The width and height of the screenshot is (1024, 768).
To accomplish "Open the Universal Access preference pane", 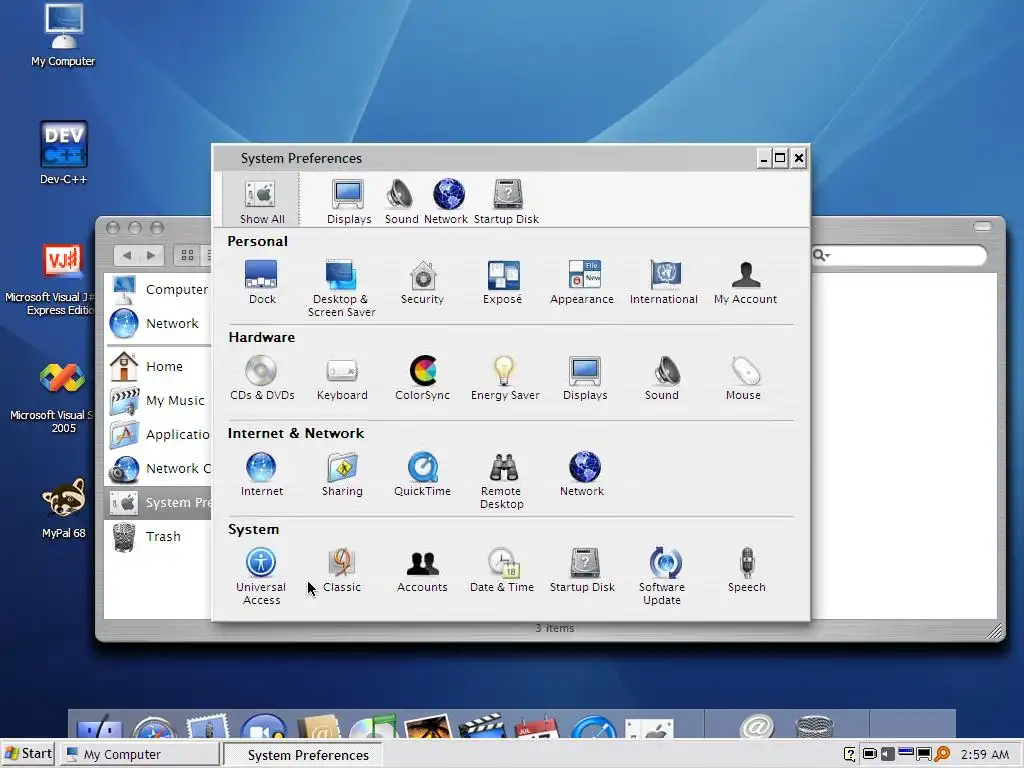I will pyautogui.click(x=261, y=577).
